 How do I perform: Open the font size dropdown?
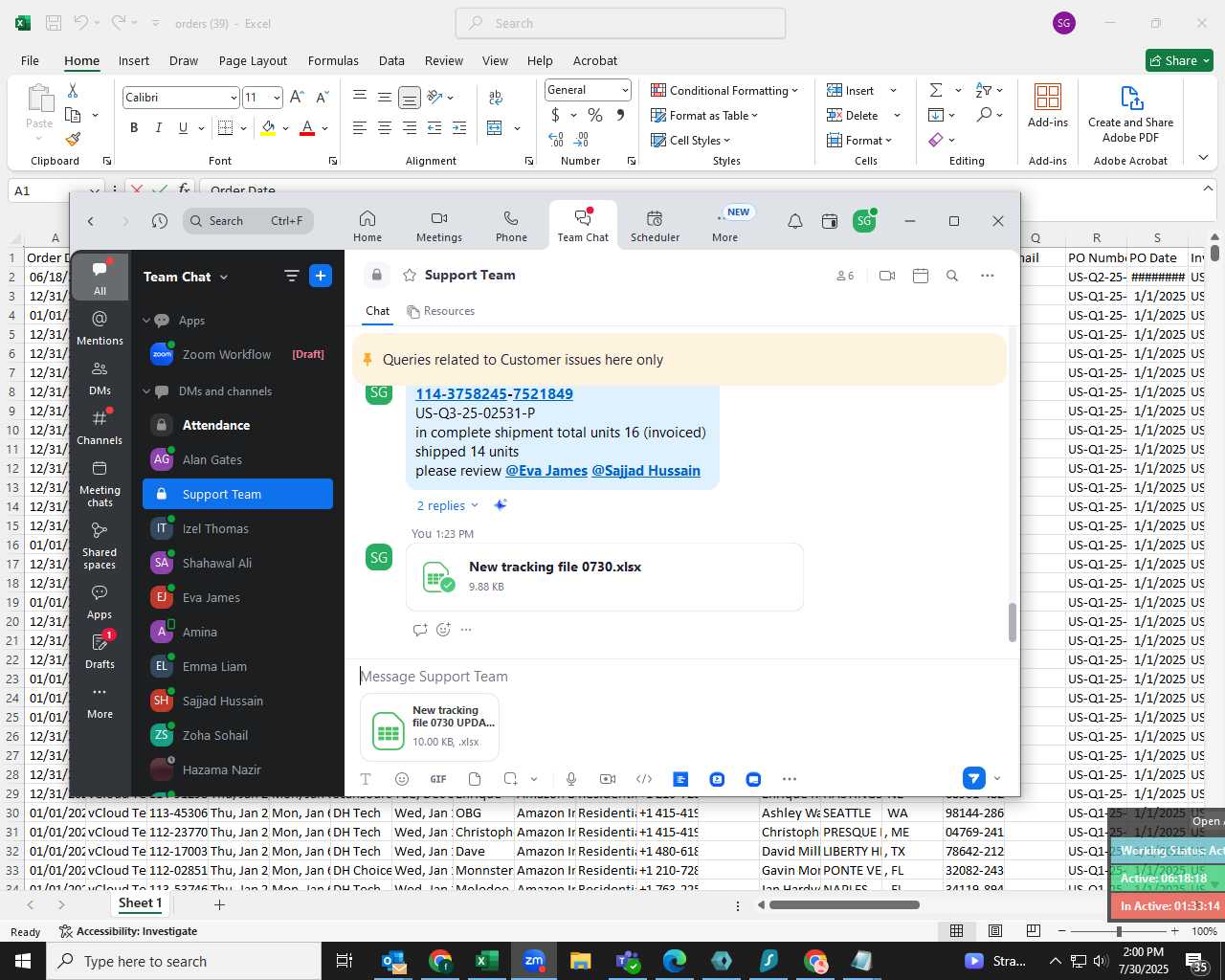pos(277,98)
